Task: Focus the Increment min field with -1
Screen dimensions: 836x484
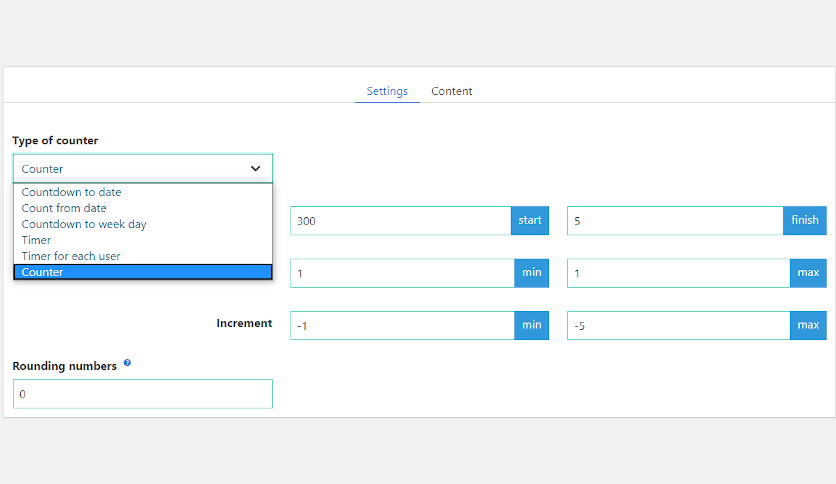Action: pos(402,325)
